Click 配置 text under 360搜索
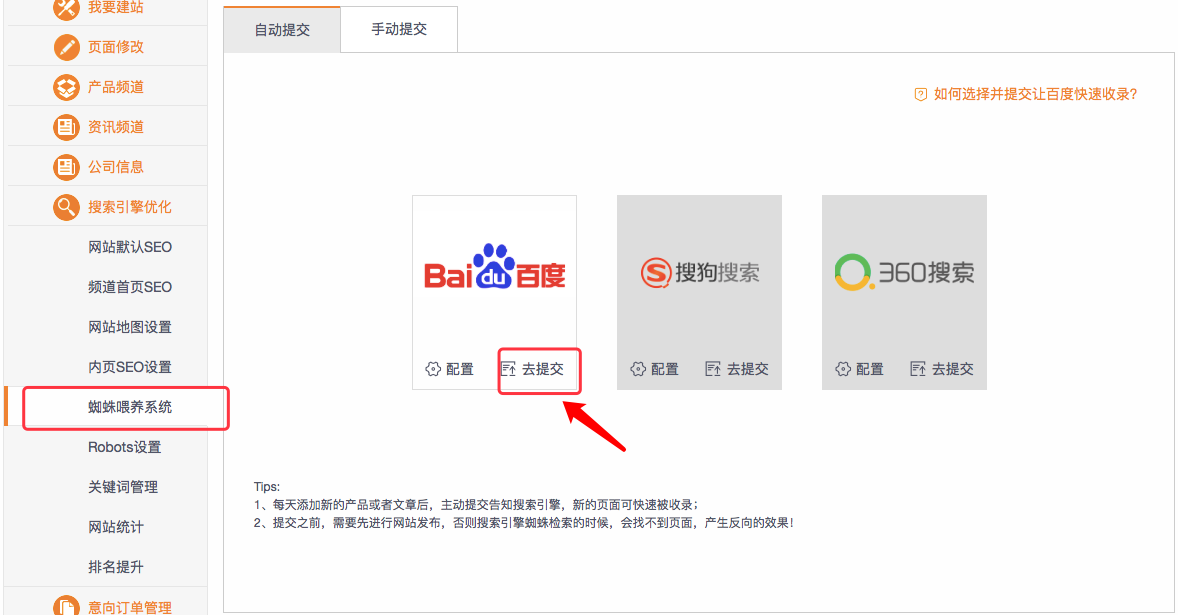The height and width of the screenshot is (615, 1178). [870, 369]
